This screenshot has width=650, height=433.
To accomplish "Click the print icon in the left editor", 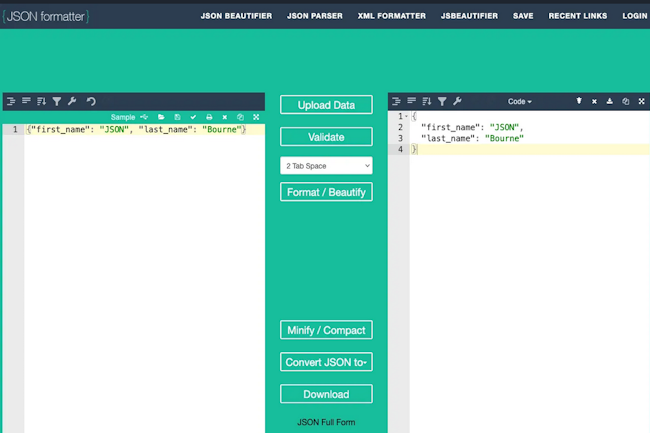I will [x=208, y=117].
